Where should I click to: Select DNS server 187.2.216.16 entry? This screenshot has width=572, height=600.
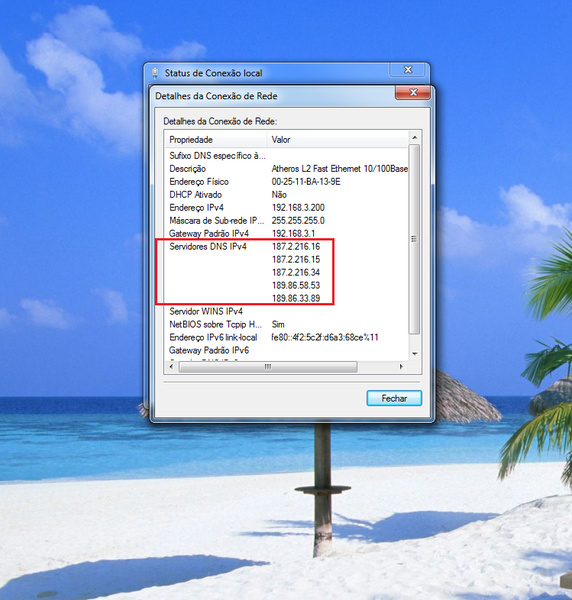[296, 246]
